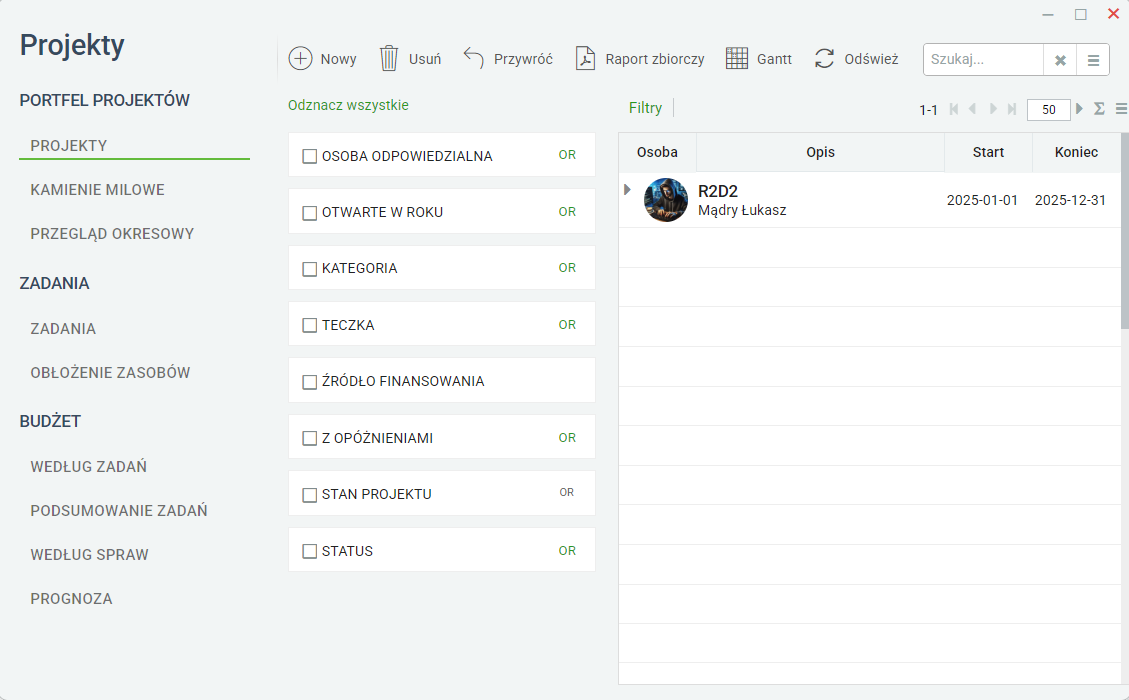
Task: Click the Usuń button label
Action: [425, 59]
